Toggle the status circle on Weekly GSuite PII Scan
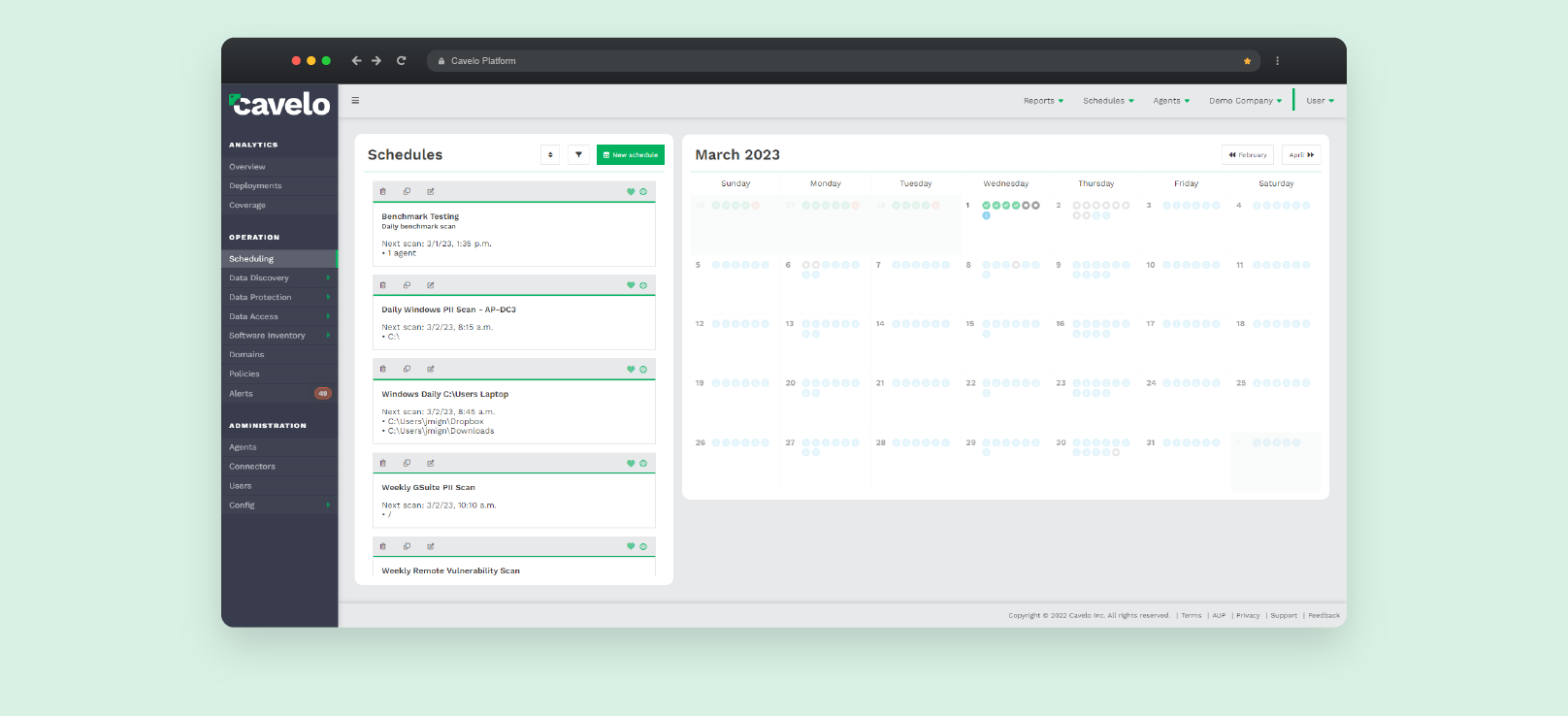Image resolution: width=1568 pixels, height=716 pixels. pos(643,463)
